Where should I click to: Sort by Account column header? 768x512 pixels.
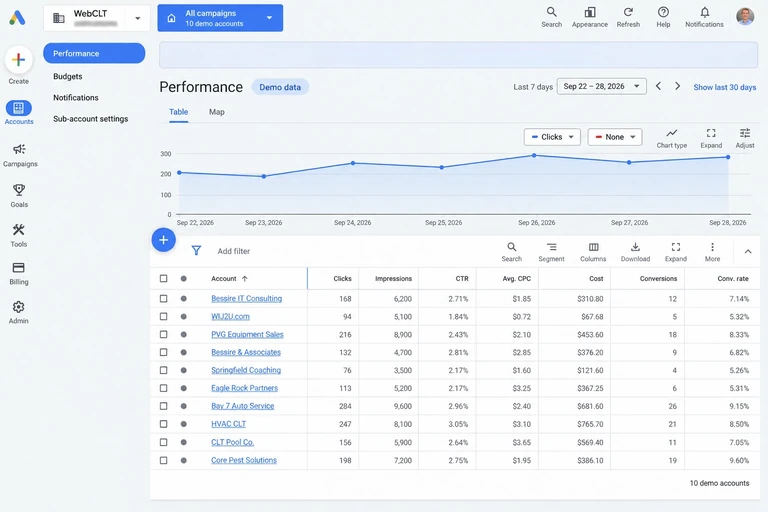click(x=229, y=278)
